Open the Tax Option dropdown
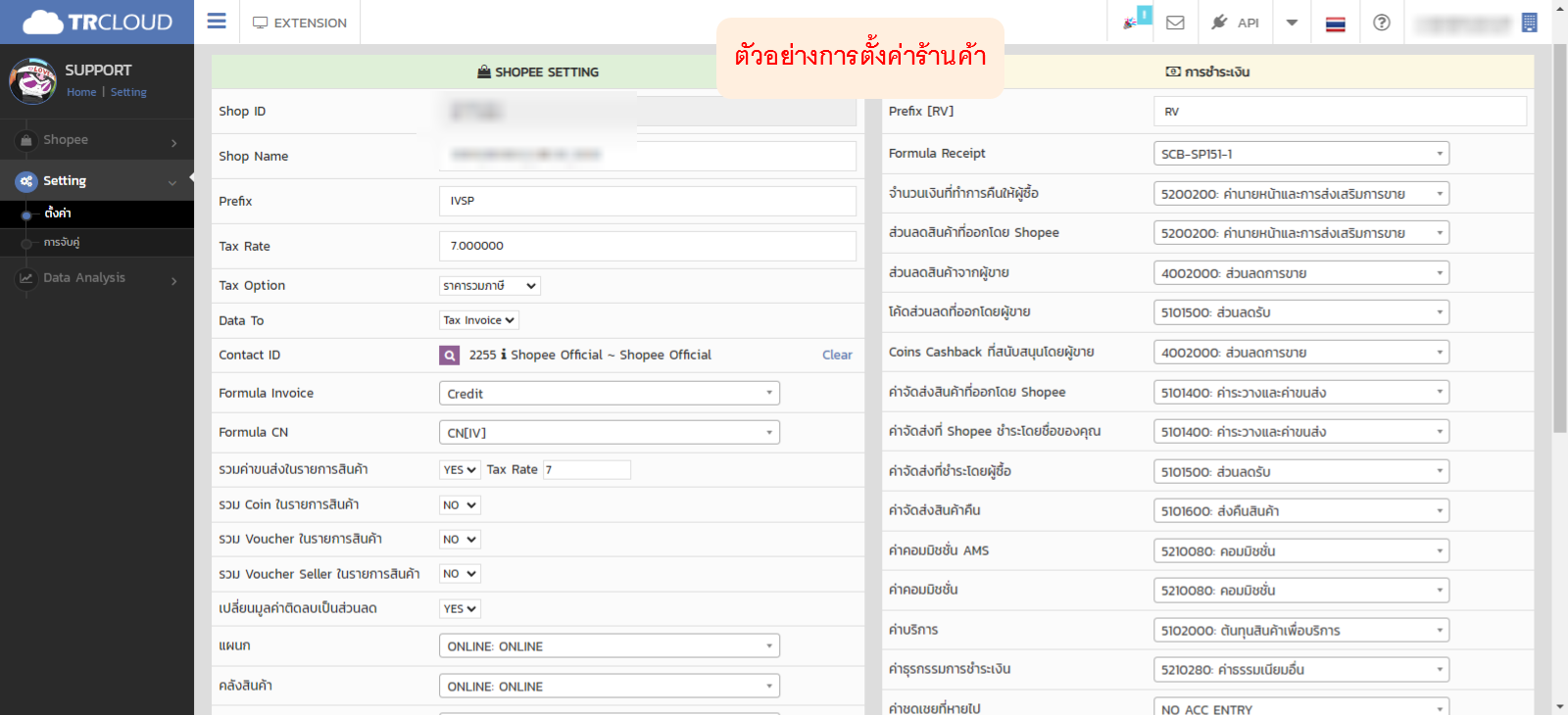 (x=490, y=286)
